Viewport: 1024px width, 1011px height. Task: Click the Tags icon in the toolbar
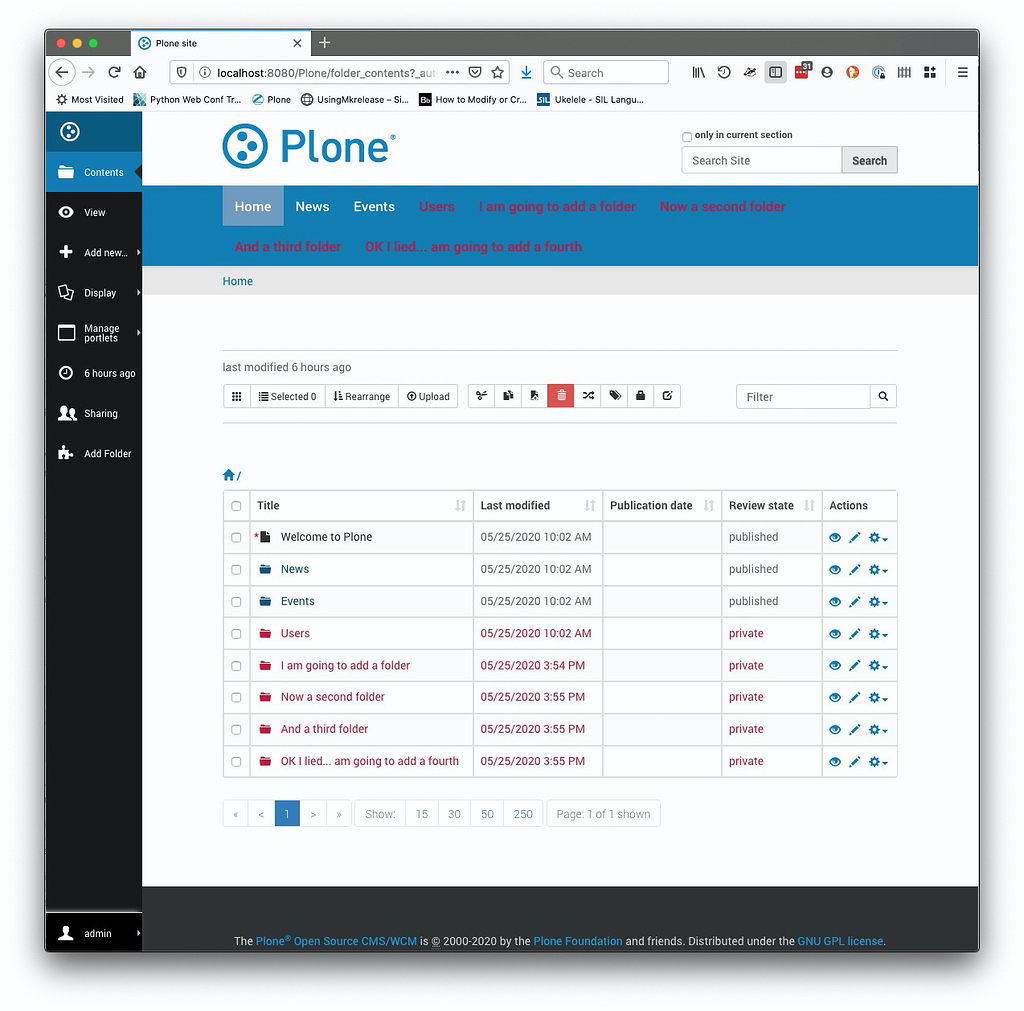point(614,396)
